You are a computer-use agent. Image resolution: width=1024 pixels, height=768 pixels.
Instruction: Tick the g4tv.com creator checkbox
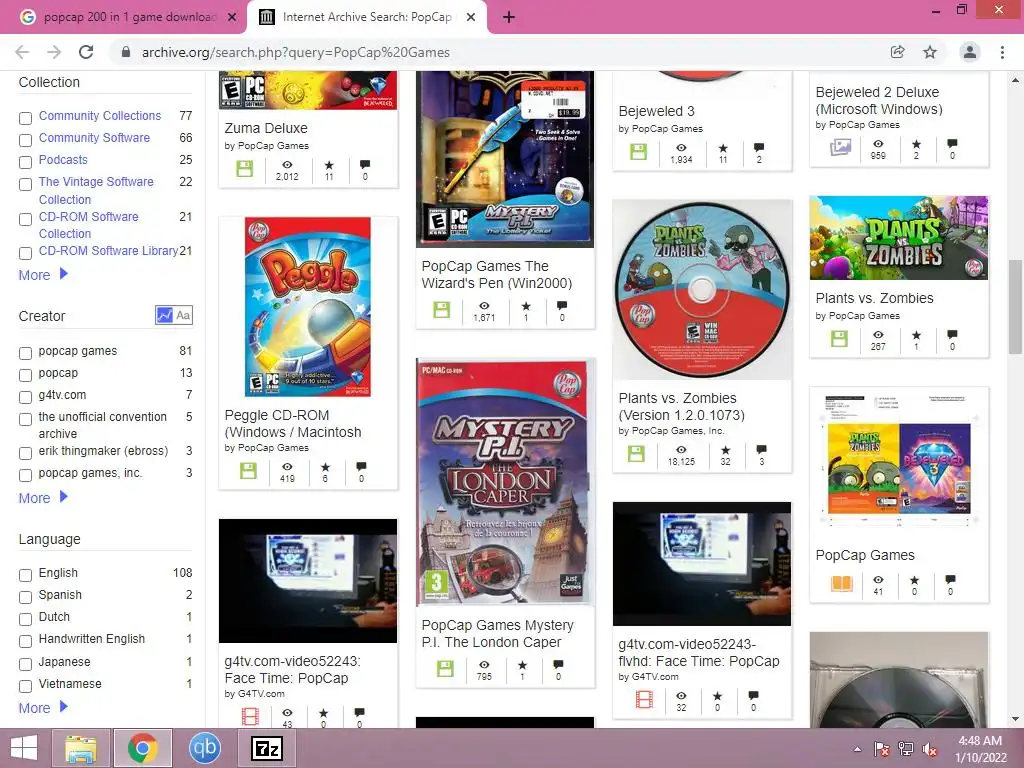tap(25, 397)
